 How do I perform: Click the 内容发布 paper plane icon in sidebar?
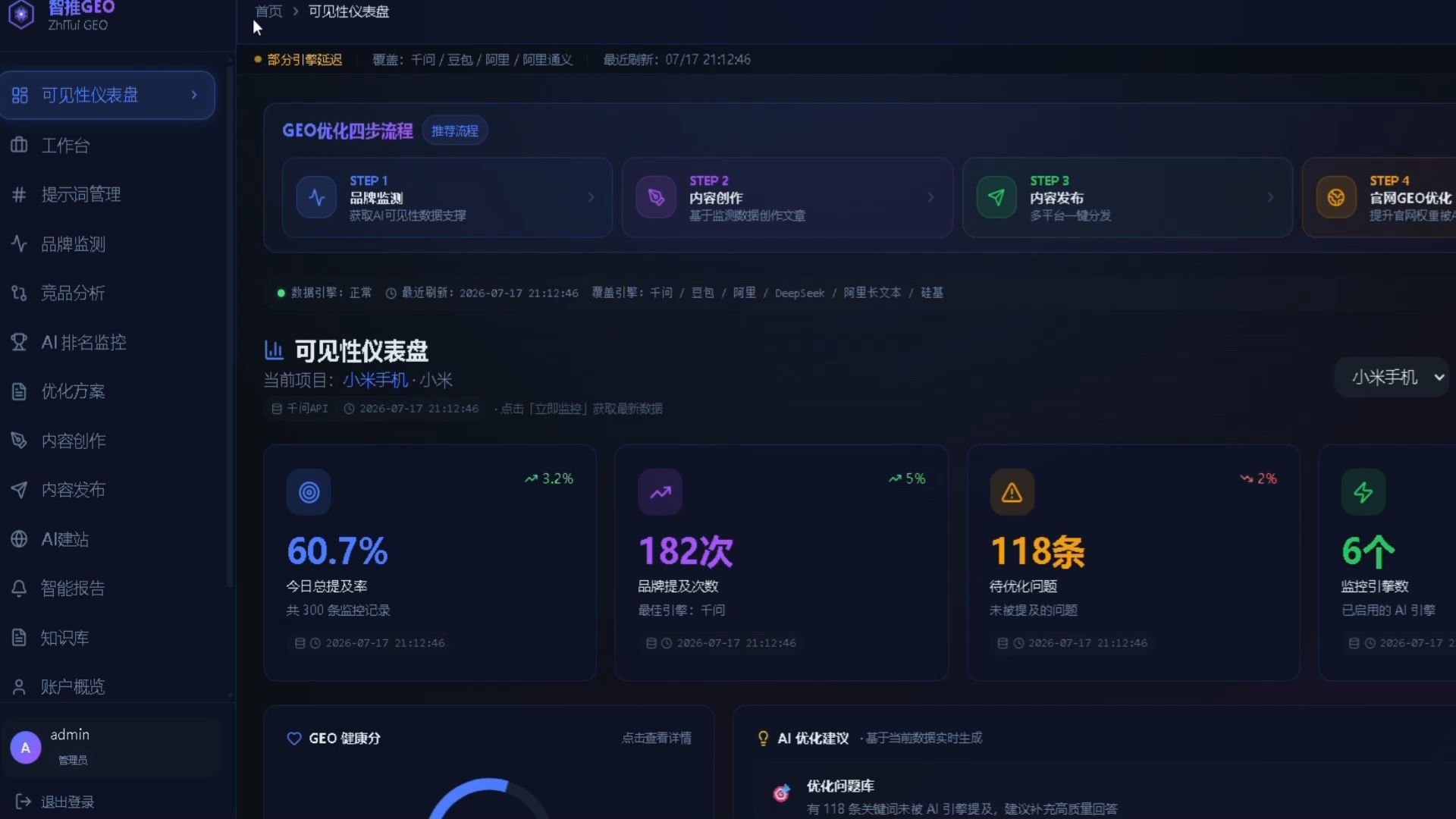[x=19, y=489]
